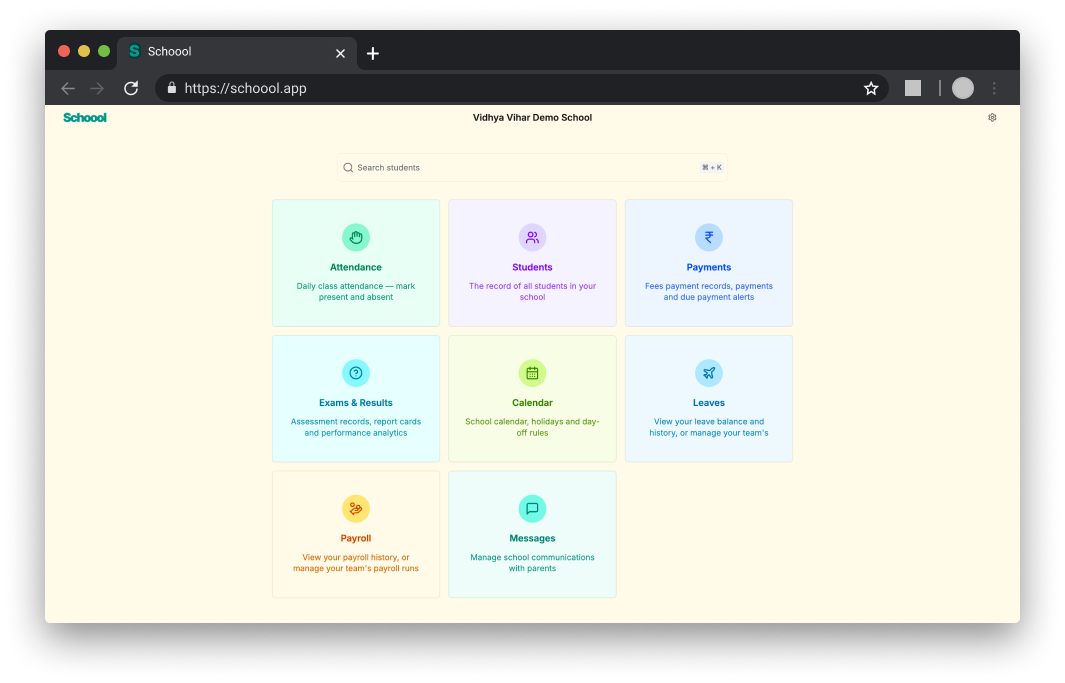Go back using browser back arrow
This screenshot has height=683, width=1065.
tap(68, 88)
